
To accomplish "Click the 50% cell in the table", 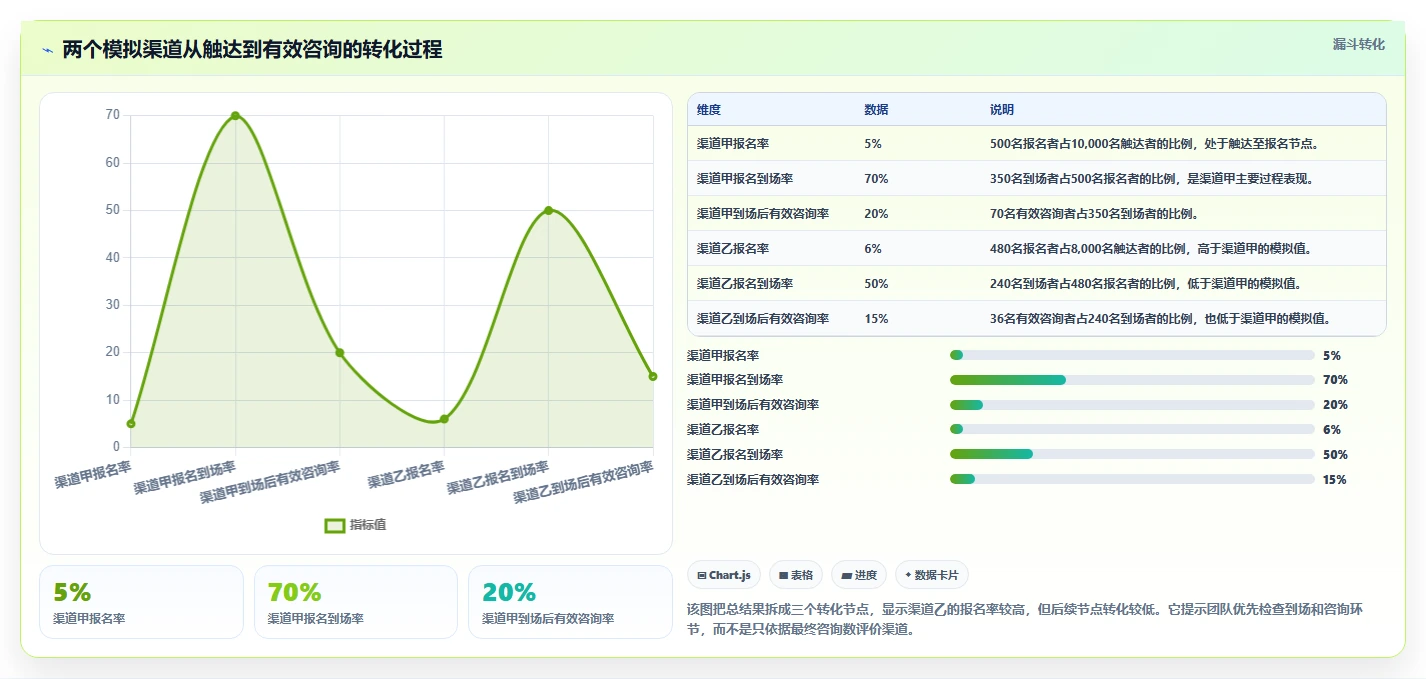I will pyautogui.click(x=876, y=283).
